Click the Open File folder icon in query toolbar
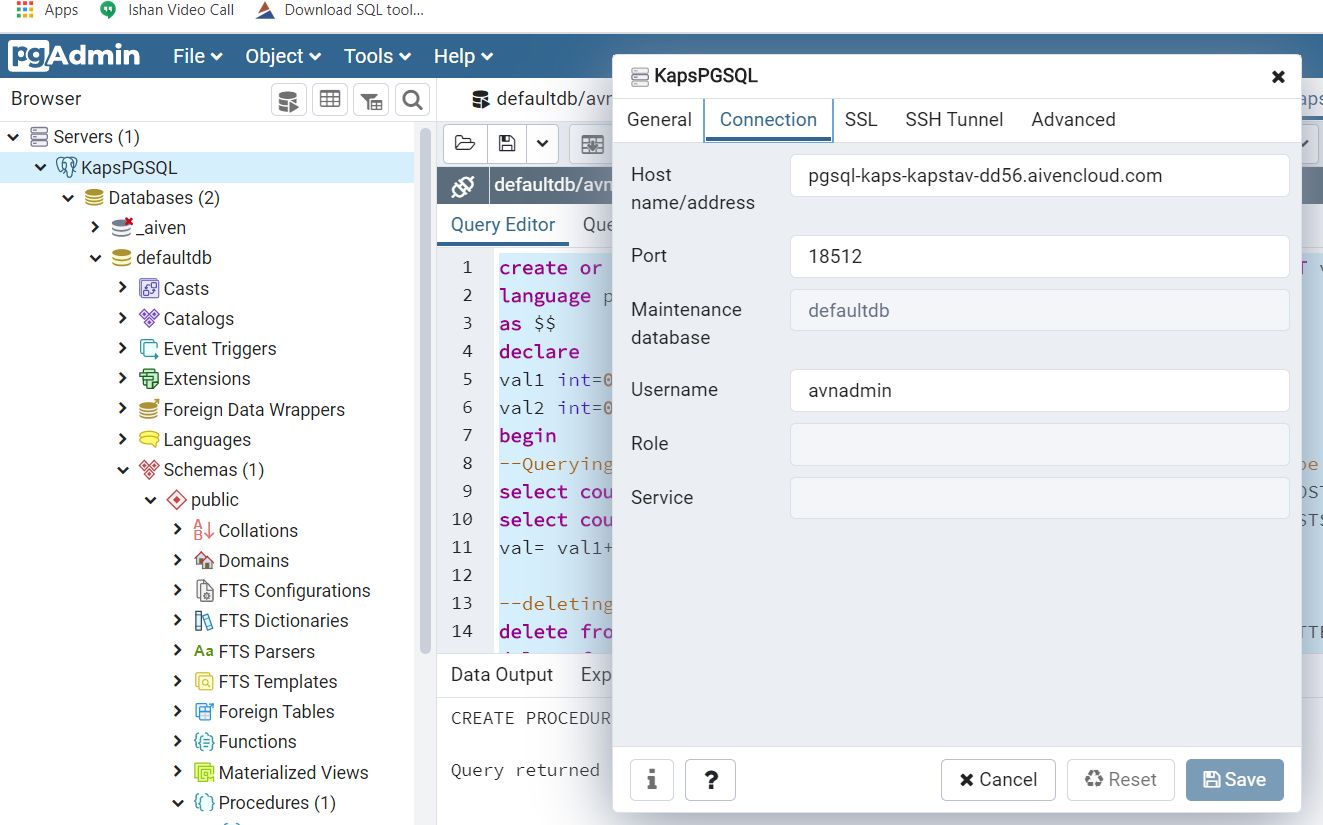The width and height of the screenshot is (1323, 825). [465, 144]
